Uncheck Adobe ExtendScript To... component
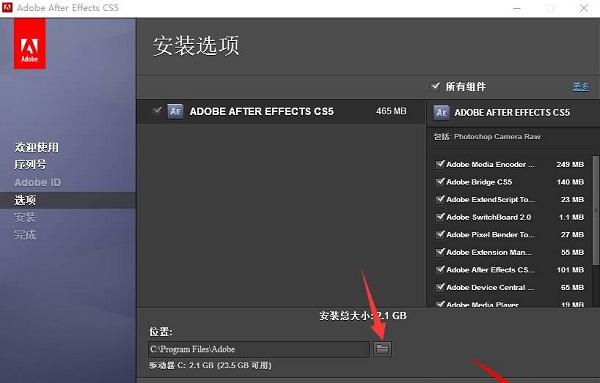This screenshot has height=383, width=600. [440, 199]
